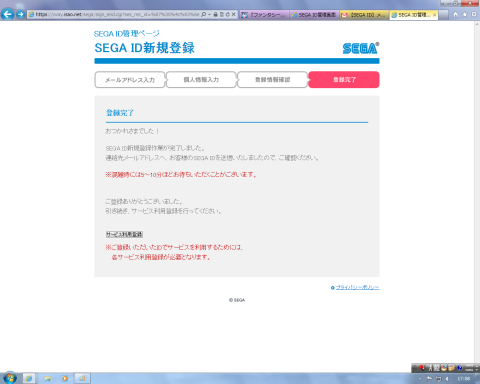Open the network tray icon

coord(439,379)
